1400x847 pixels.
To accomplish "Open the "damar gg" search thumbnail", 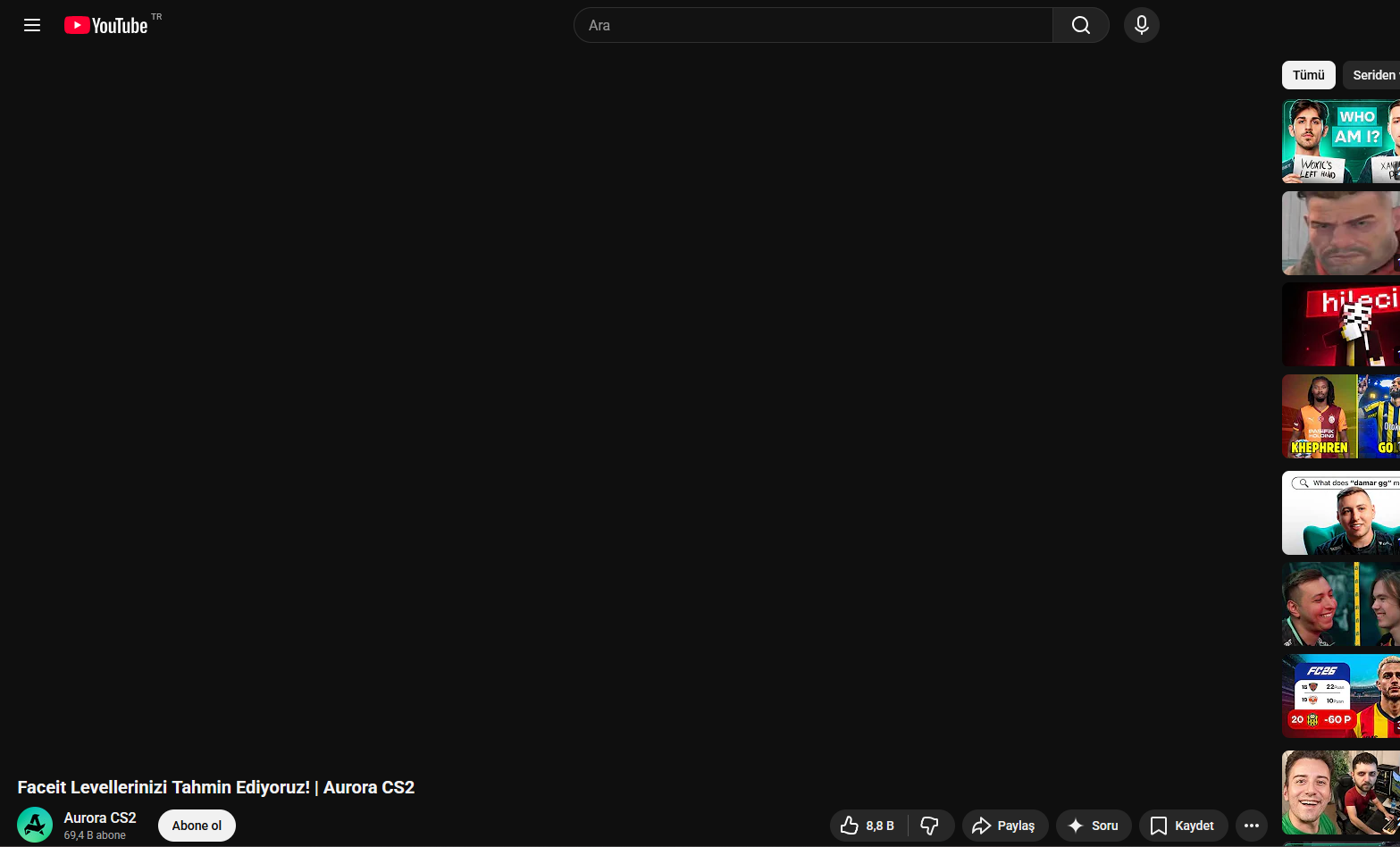I will [x=1341, y=513].
